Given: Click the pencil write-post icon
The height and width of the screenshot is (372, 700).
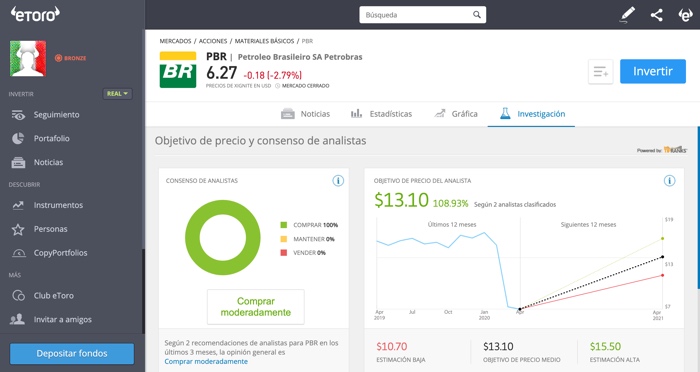Looking at the screenshot, I should tap(627, 15).
